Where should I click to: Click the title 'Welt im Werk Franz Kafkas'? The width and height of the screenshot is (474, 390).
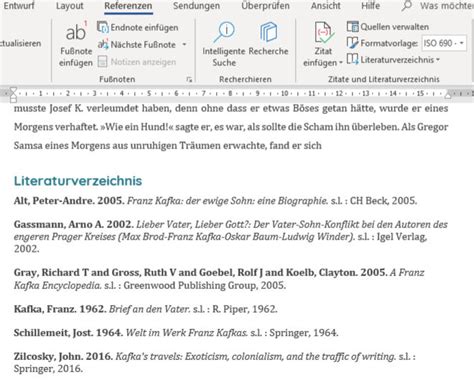point(187,333)
